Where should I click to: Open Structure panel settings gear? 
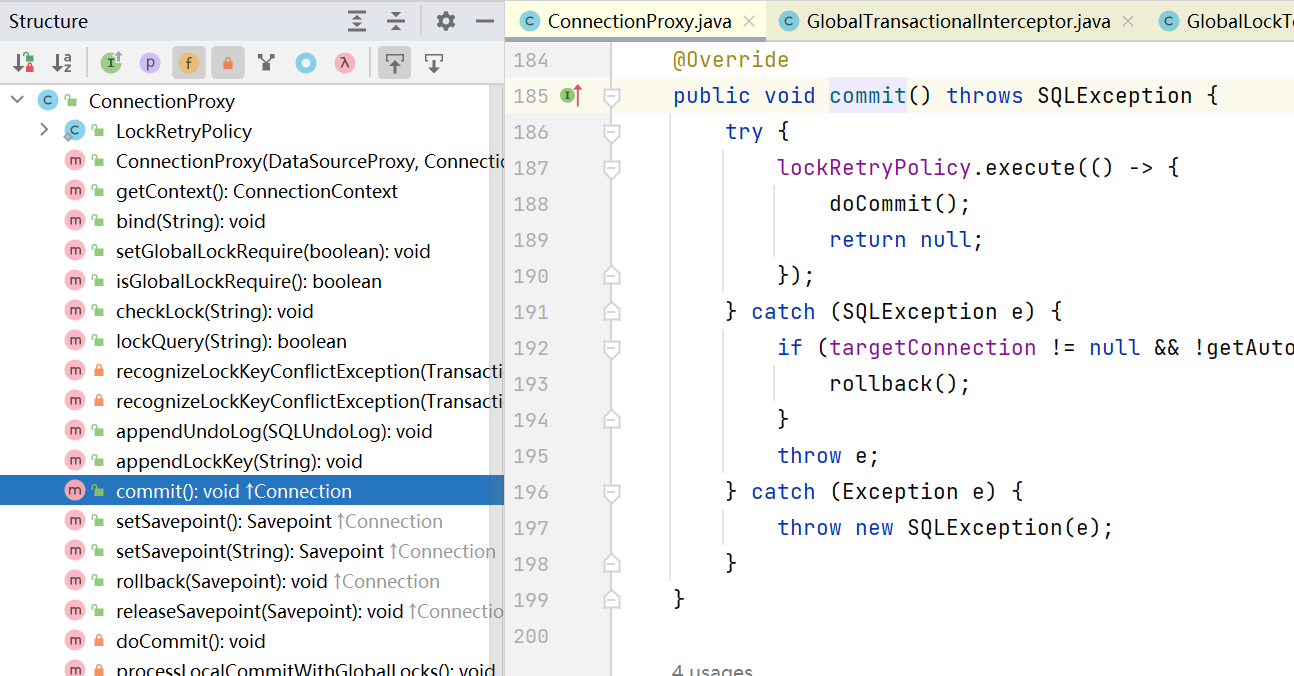point(446,21)
